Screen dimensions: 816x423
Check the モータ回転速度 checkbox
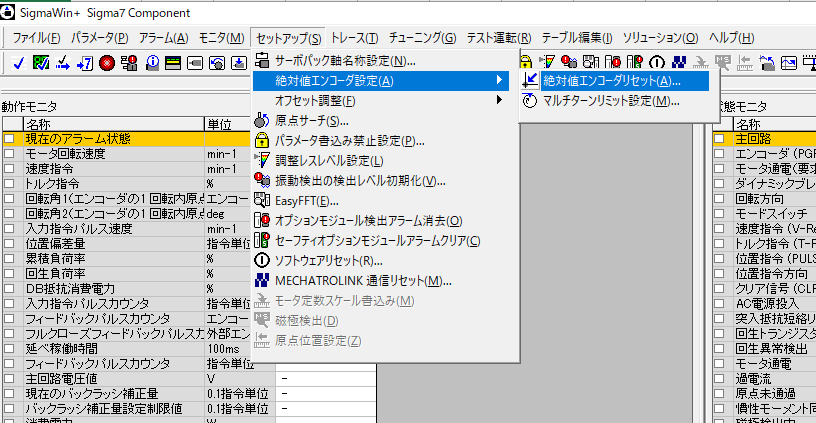pos(9,153)
